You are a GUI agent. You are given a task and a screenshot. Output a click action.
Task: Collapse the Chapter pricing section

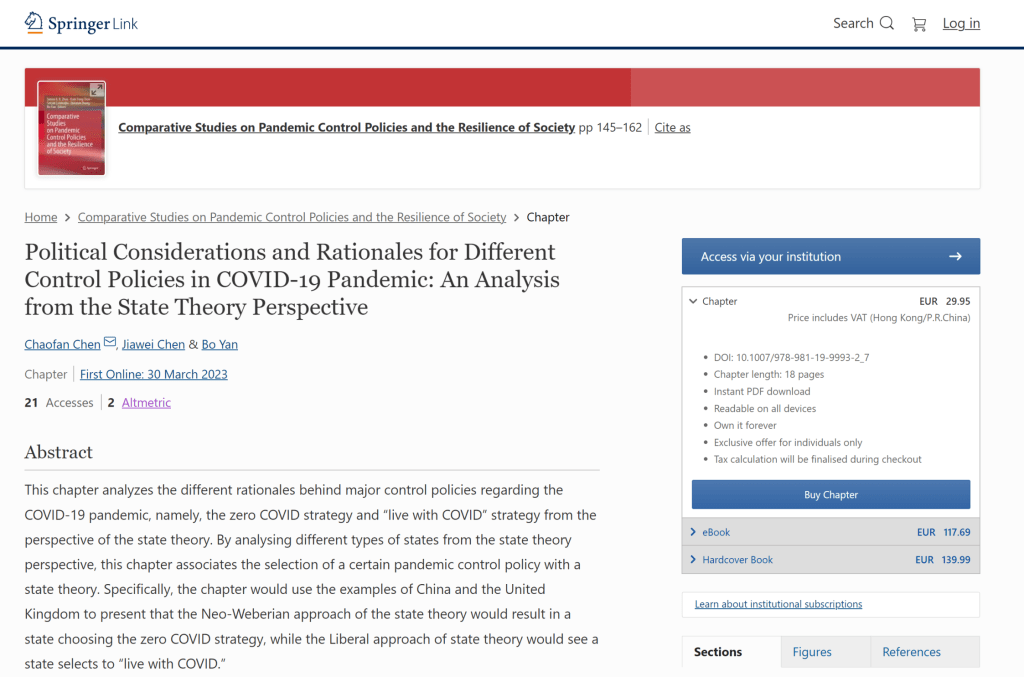692,301
